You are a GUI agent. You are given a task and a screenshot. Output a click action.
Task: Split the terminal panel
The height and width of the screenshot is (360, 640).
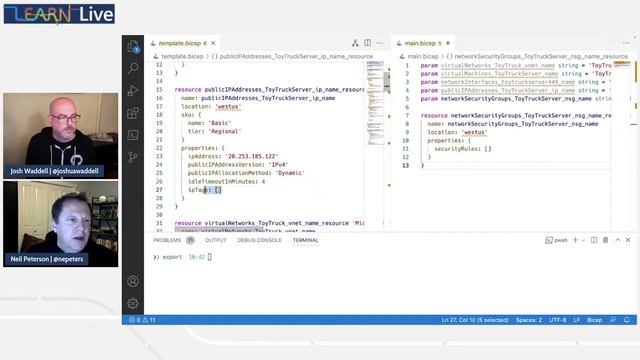[594, 240]
